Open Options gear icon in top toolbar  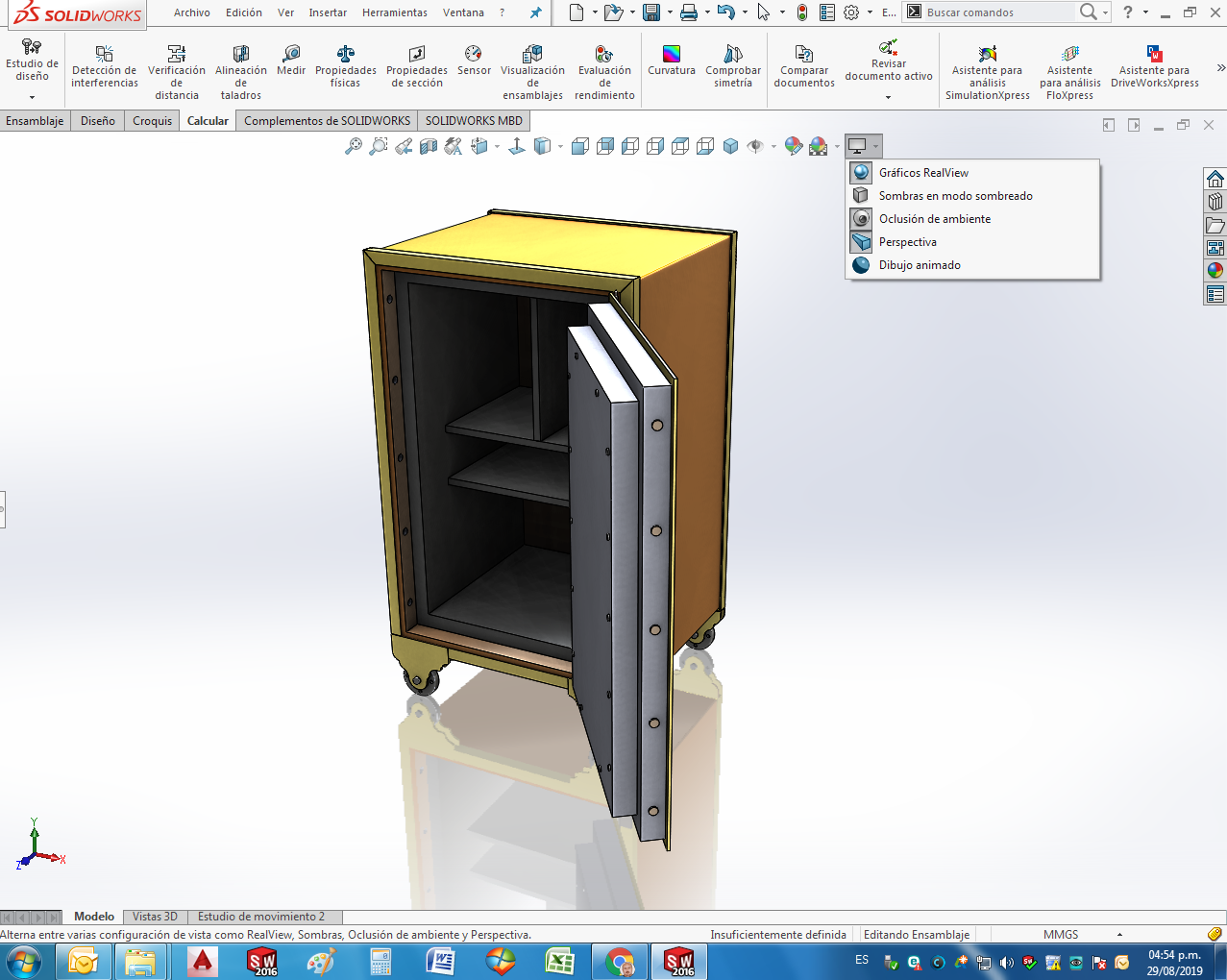click(851, 12)
